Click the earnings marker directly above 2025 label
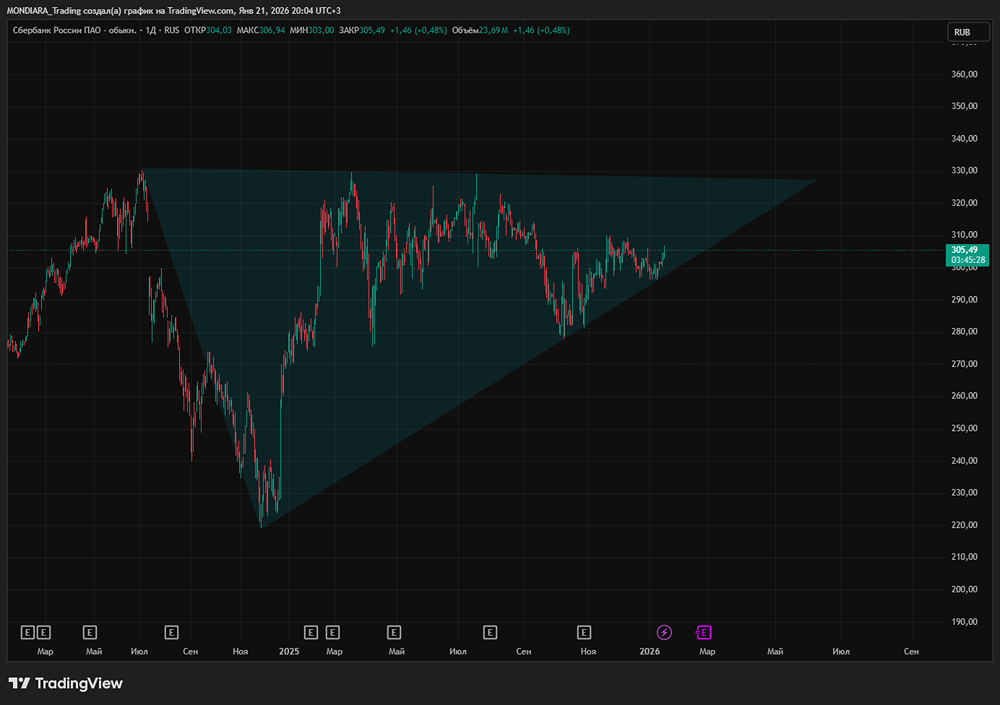This screenshot has height=705, width=1000. click(x=310, y=632)
